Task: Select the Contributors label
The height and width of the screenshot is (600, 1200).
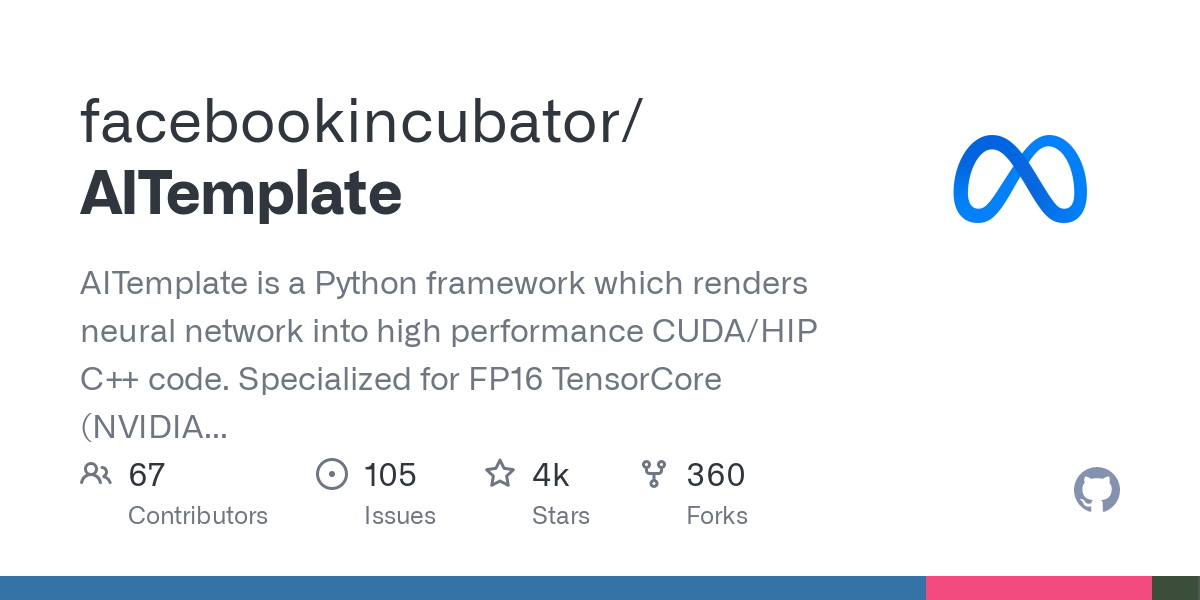Action: [198, 516]
